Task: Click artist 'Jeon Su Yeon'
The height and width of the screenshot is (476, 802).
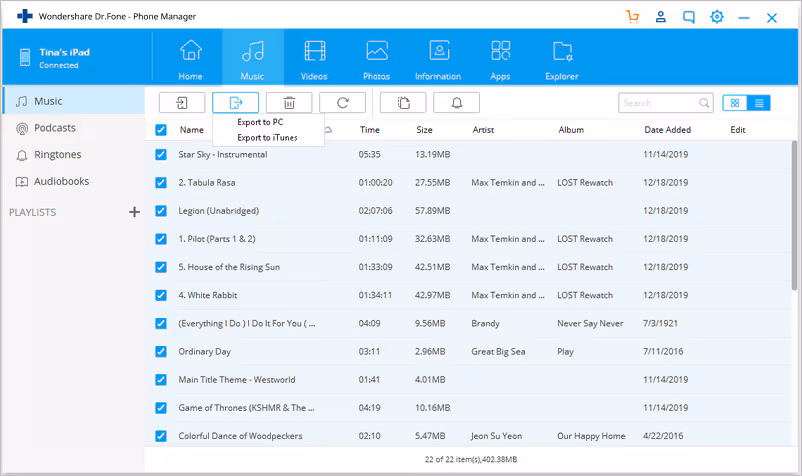Action: 496,436
